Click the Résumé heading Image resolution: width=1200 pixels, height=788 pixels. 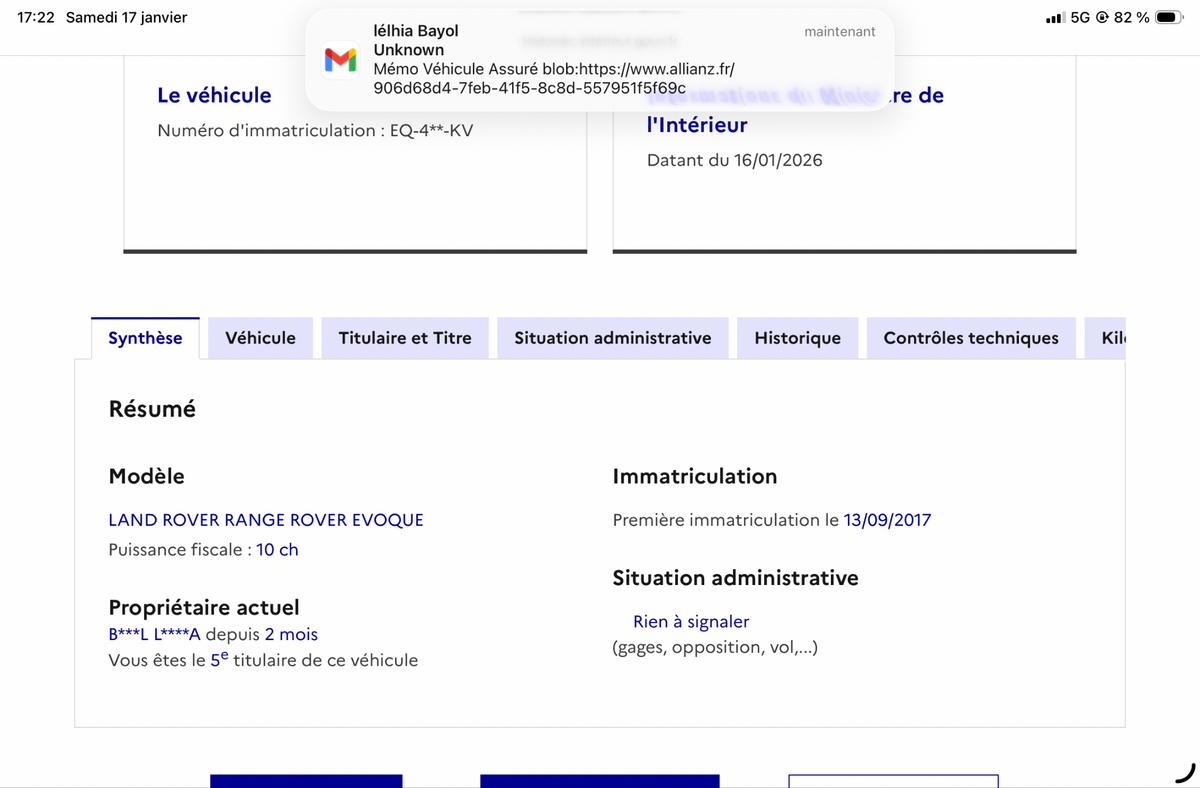(x=152, y=409)
